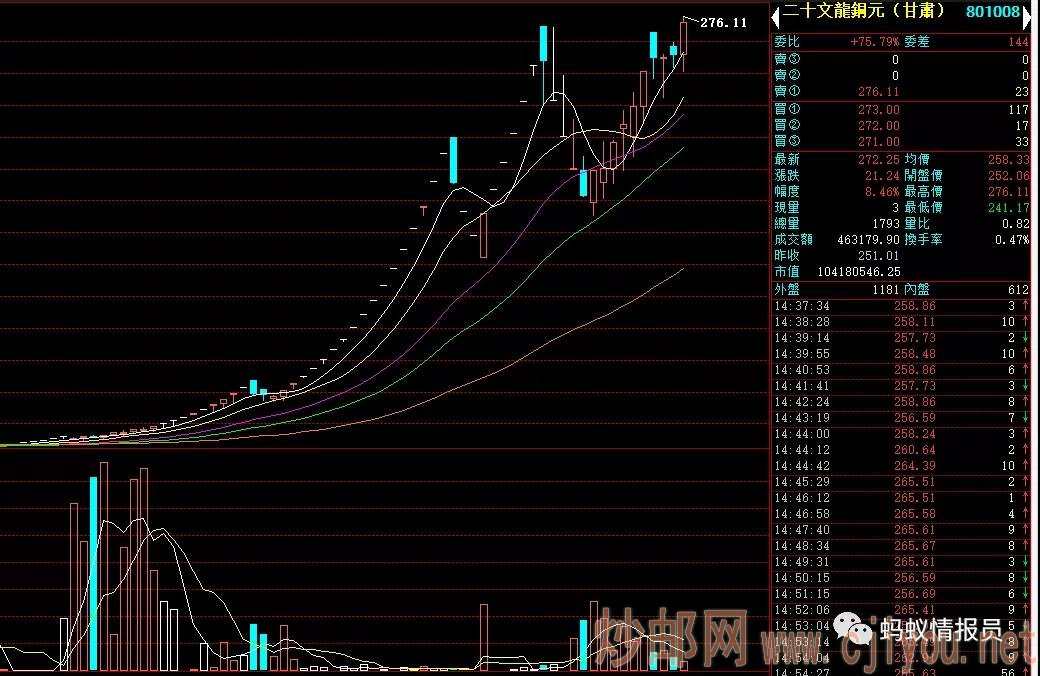Select the 14:46:12 trade record row
The width and height of the screenshot is (1040, 676).
click(900, 497)
